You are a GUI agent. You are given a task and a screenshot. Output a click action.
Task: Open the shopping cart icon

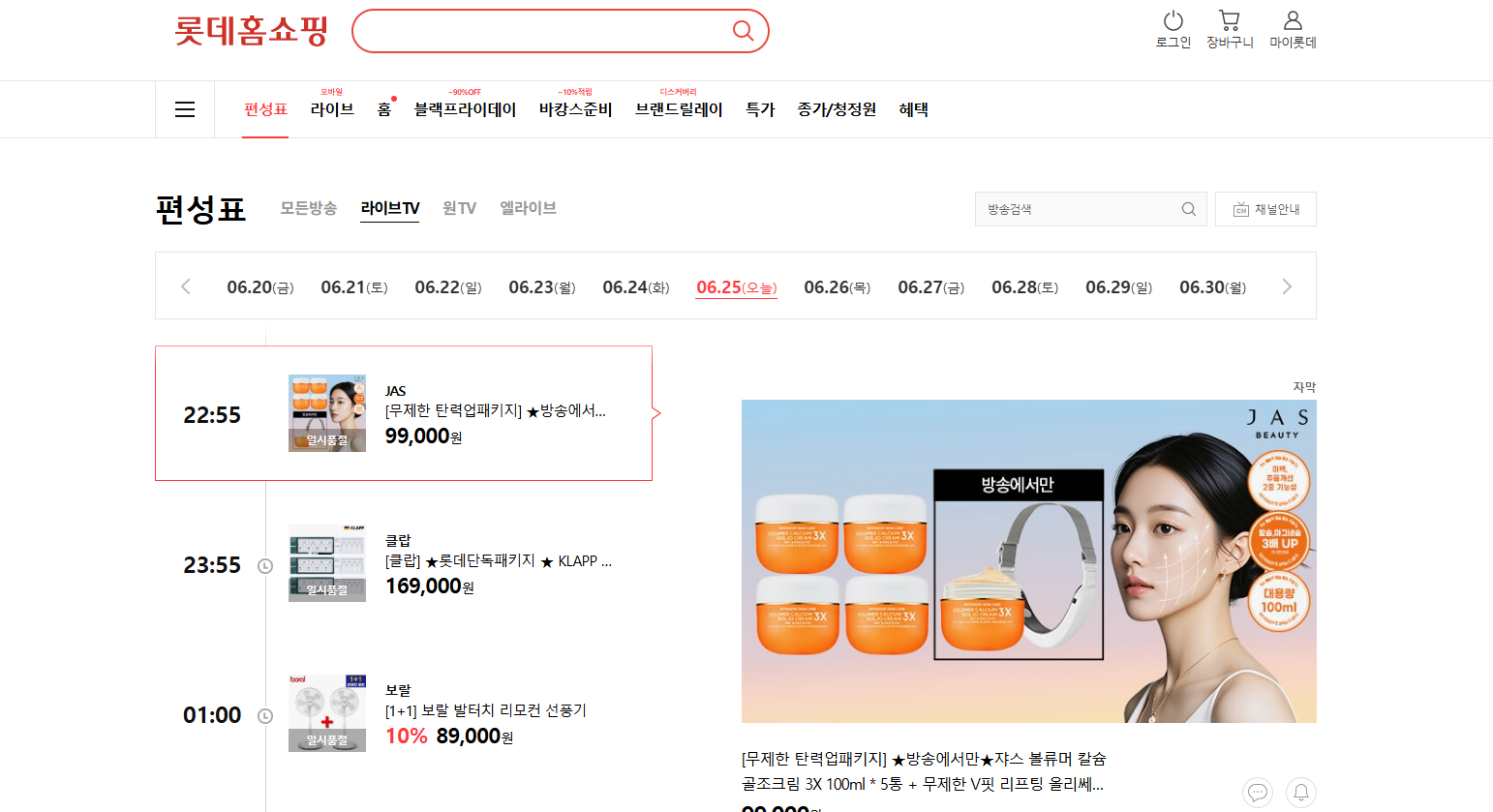pyautogui.click(x=1230, y=20)
